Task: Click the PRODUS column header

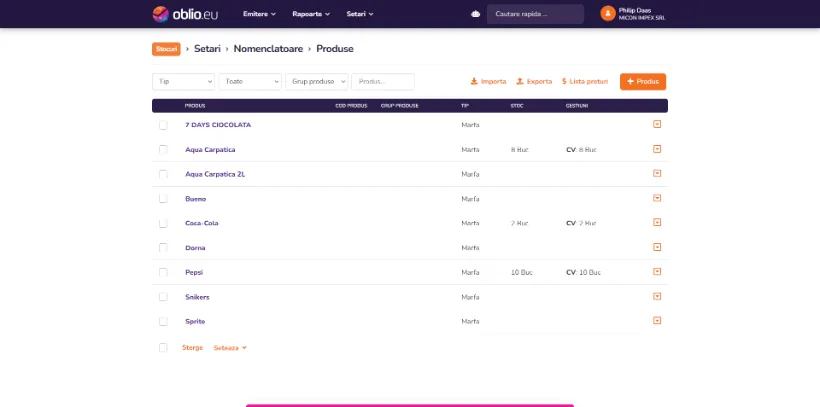Action: click(x=195, y=106)
